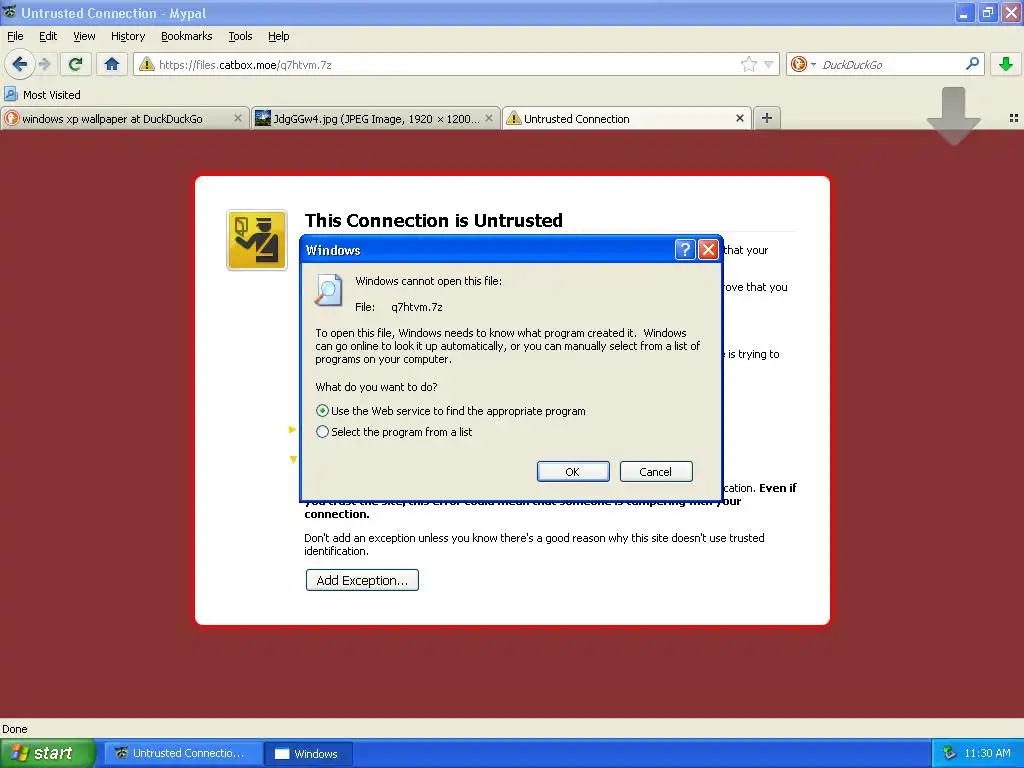Bookmark this page with the star icon
This screenshot has width=1024, height=768.
click(748, 64)
